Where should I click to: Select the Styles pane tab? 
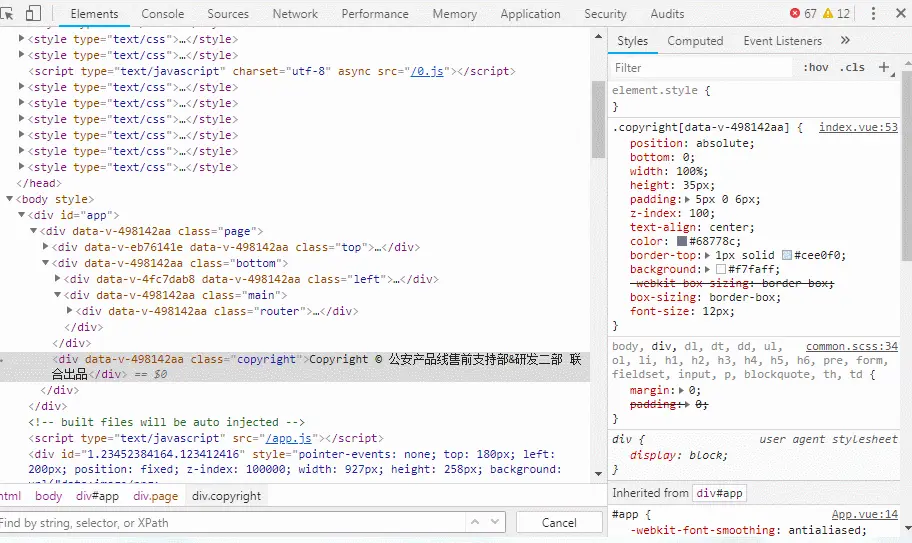pyautogui.click(x=632, y=41)
